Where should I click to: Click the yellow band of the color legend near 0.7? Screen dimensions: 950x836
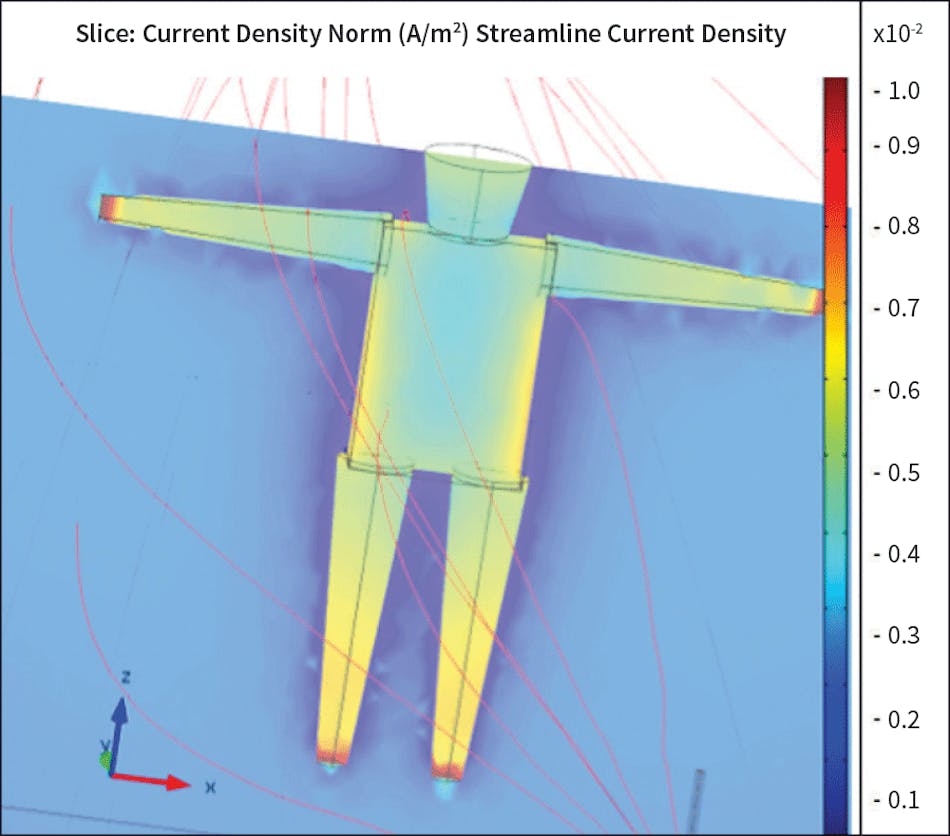click(835, 308)
